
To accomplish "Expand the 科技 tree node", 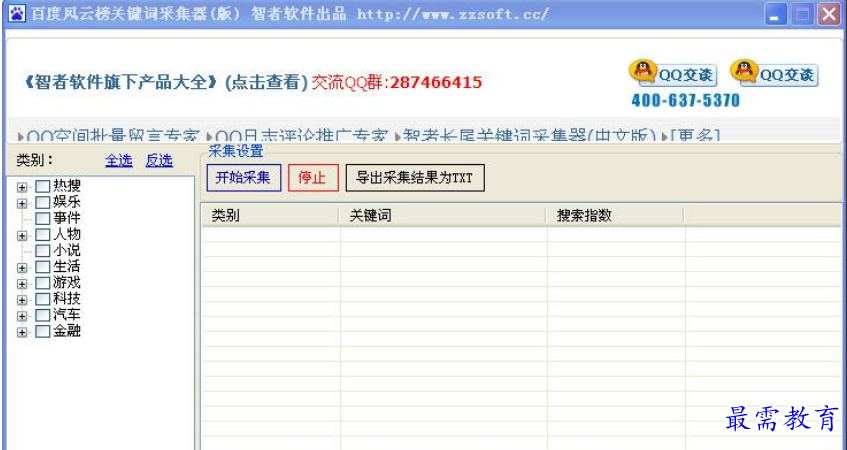I will [x=22, y=300].
